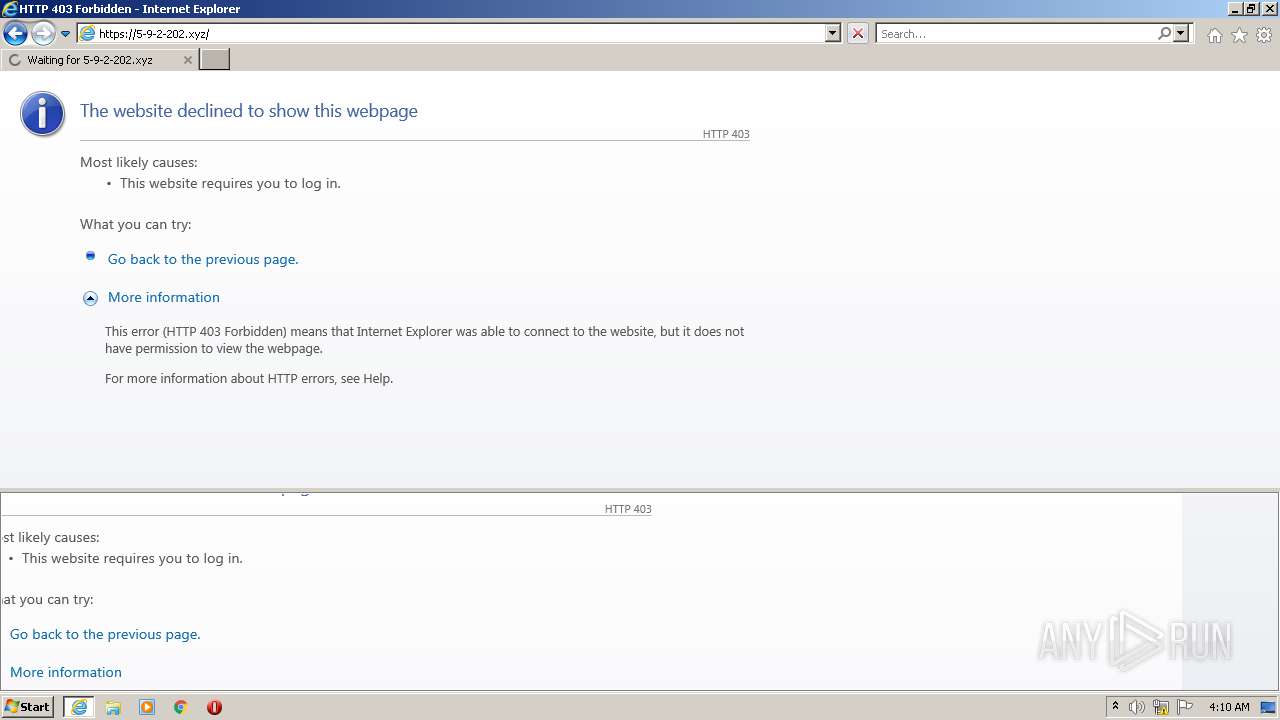Click the blue information icon
Image resolution: width=1280 pixels, height=720 pixels.
click(x=42, y=114)
